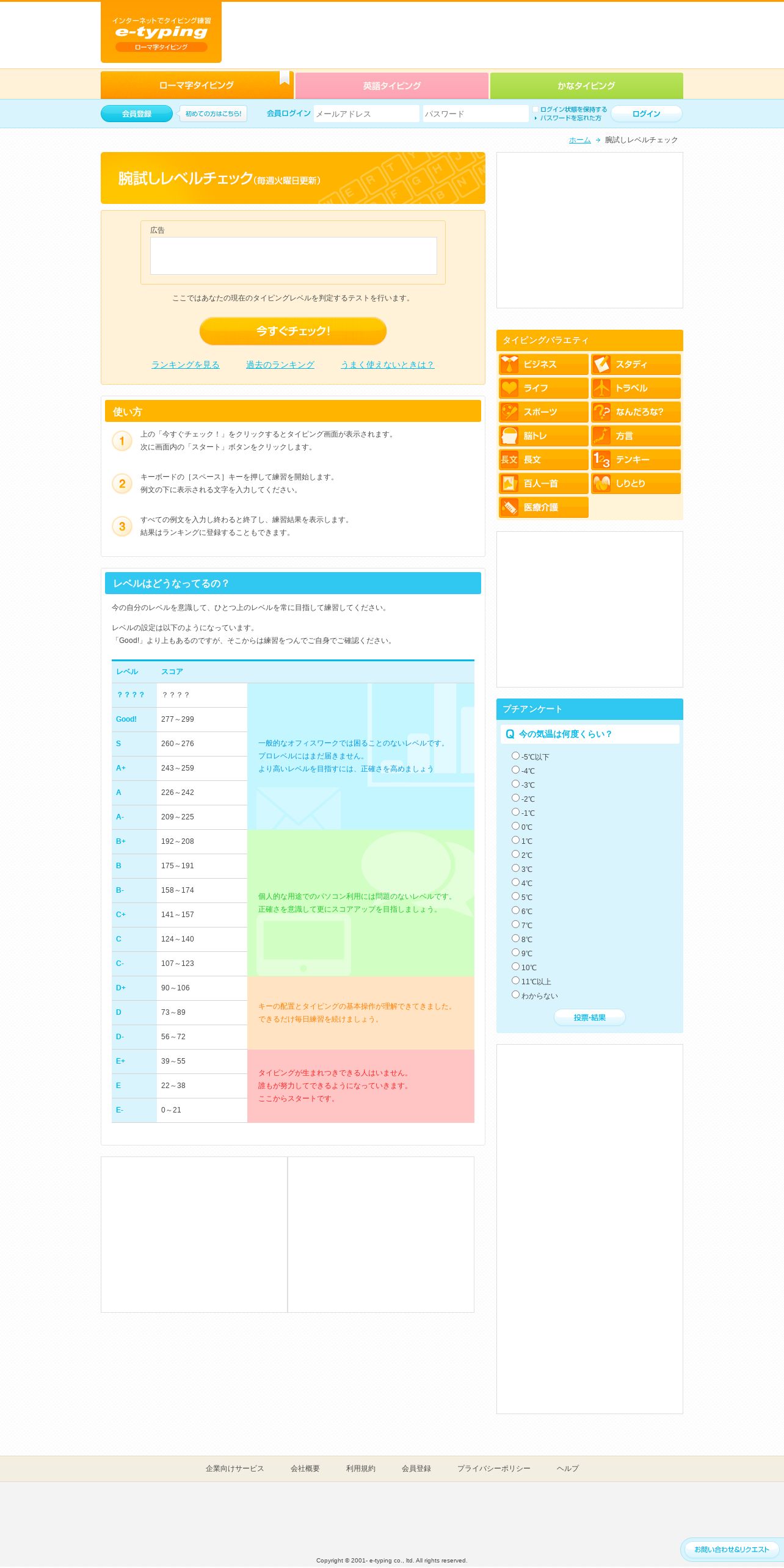Image resolution: width=784 pixels, height=1568 pixels.
Task: Focus the メールアドレス input field
Action: click(x=366, y=114)
